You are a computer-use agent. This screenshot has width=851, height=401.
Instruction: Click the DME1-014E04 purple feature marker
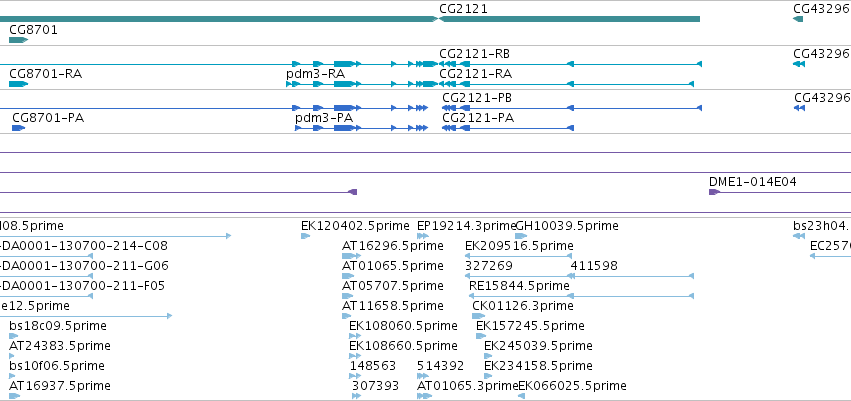[x=714, y=192]
